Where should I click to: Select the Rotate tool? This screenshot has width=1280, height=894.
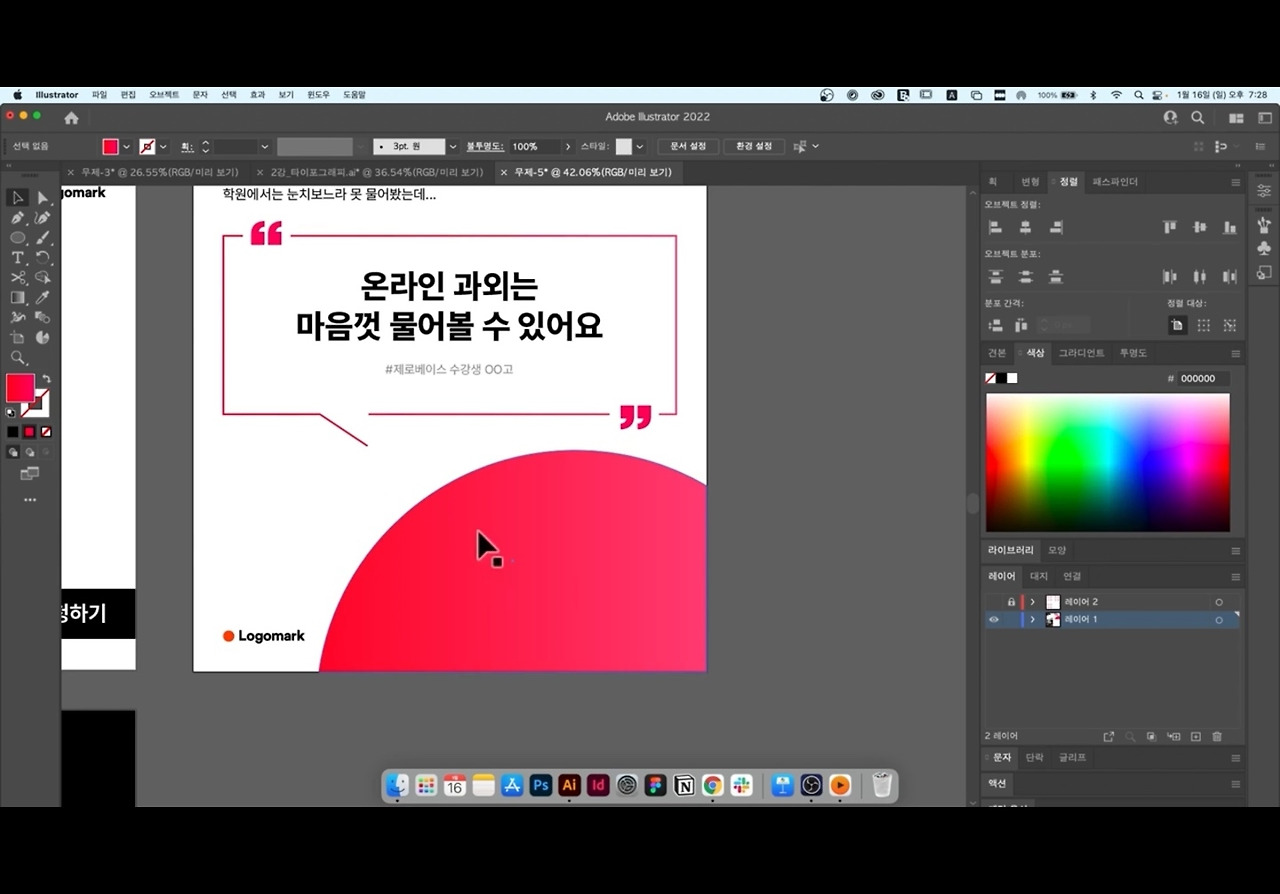point(42,258)
